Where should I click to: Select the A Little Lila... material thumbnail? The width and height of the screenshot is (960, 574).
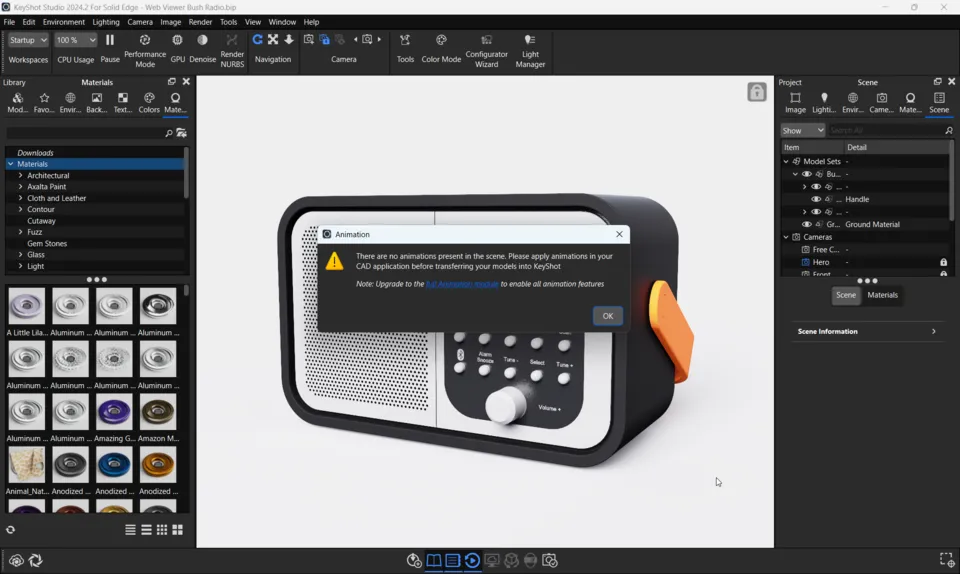pyautogui.click(x=26, y=306)
